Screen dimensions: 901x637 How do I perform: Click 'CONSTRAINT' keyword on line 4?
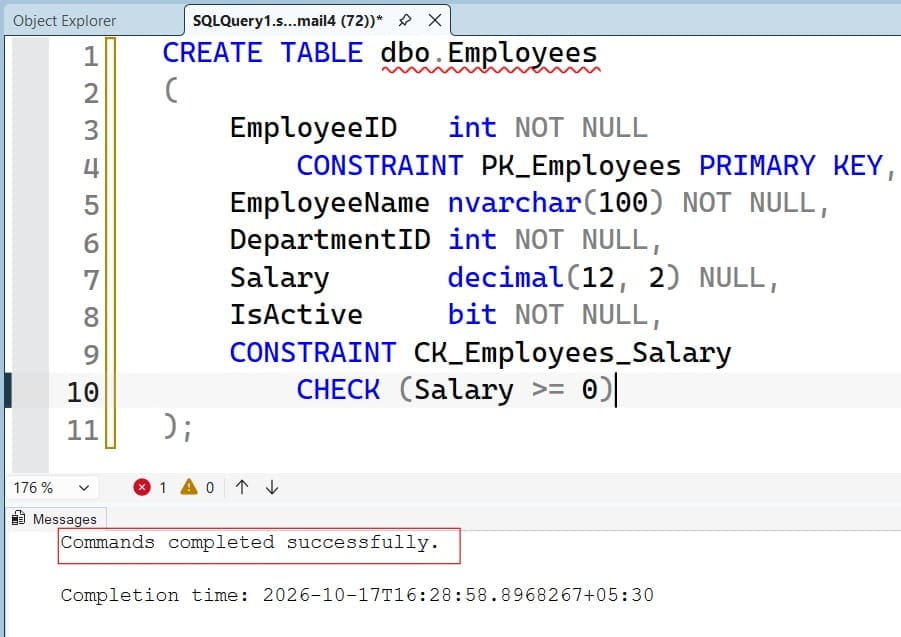point(379,166)
